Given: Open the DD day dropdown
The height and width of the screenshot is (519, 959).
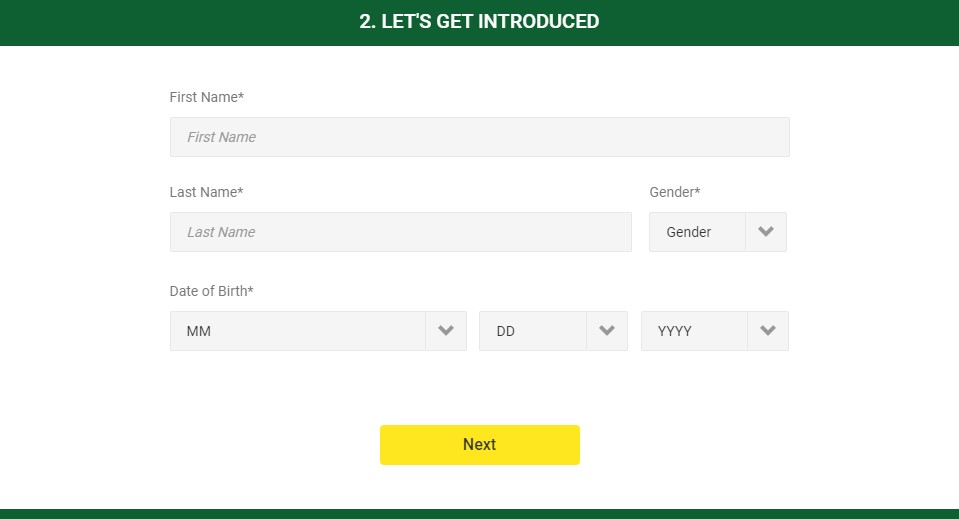Looking at the screenshot, I should click(553, 331).
